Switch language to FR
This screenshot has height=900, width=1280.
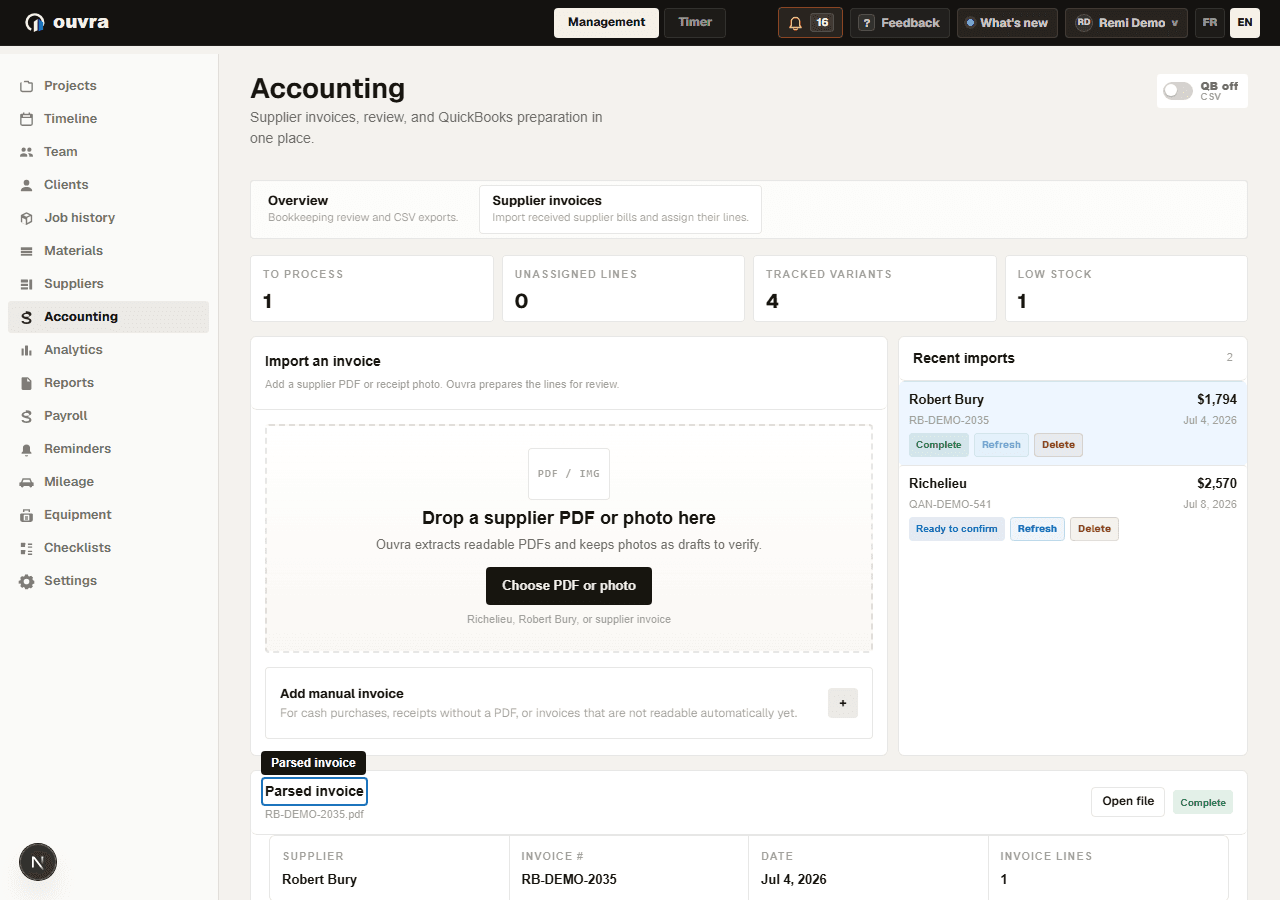point(1210,23)
